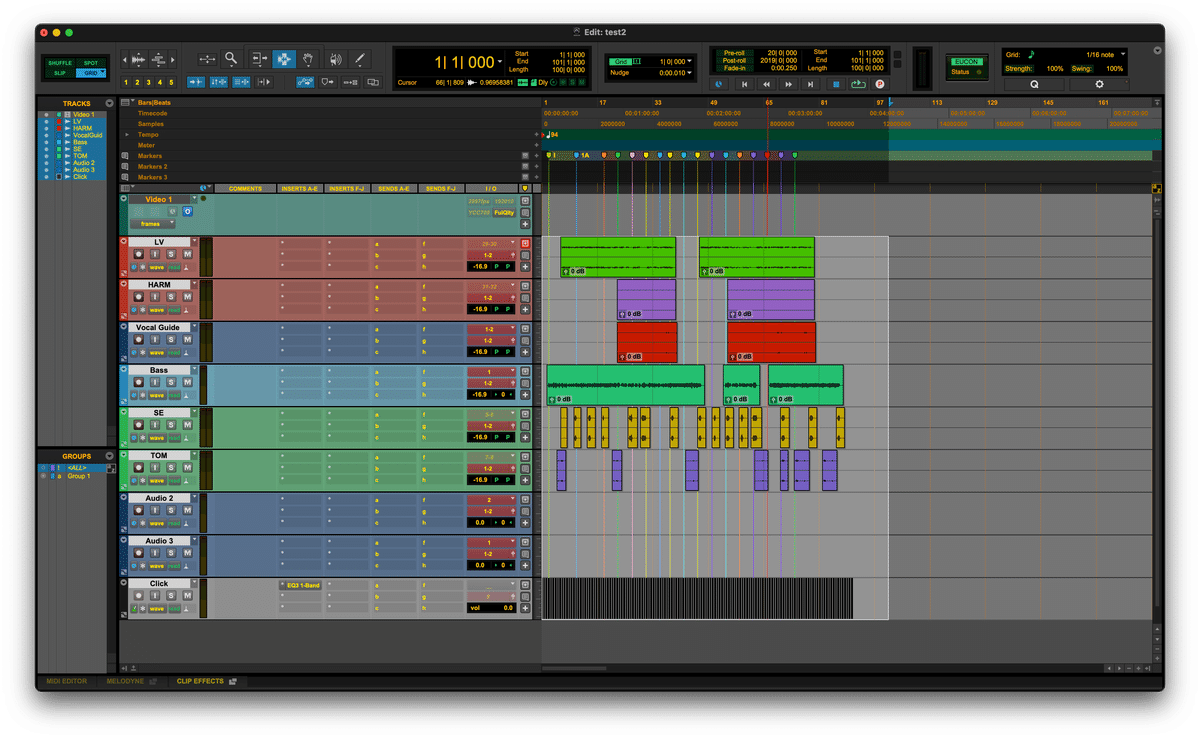Open main counter format dropdown arrow

500,62
